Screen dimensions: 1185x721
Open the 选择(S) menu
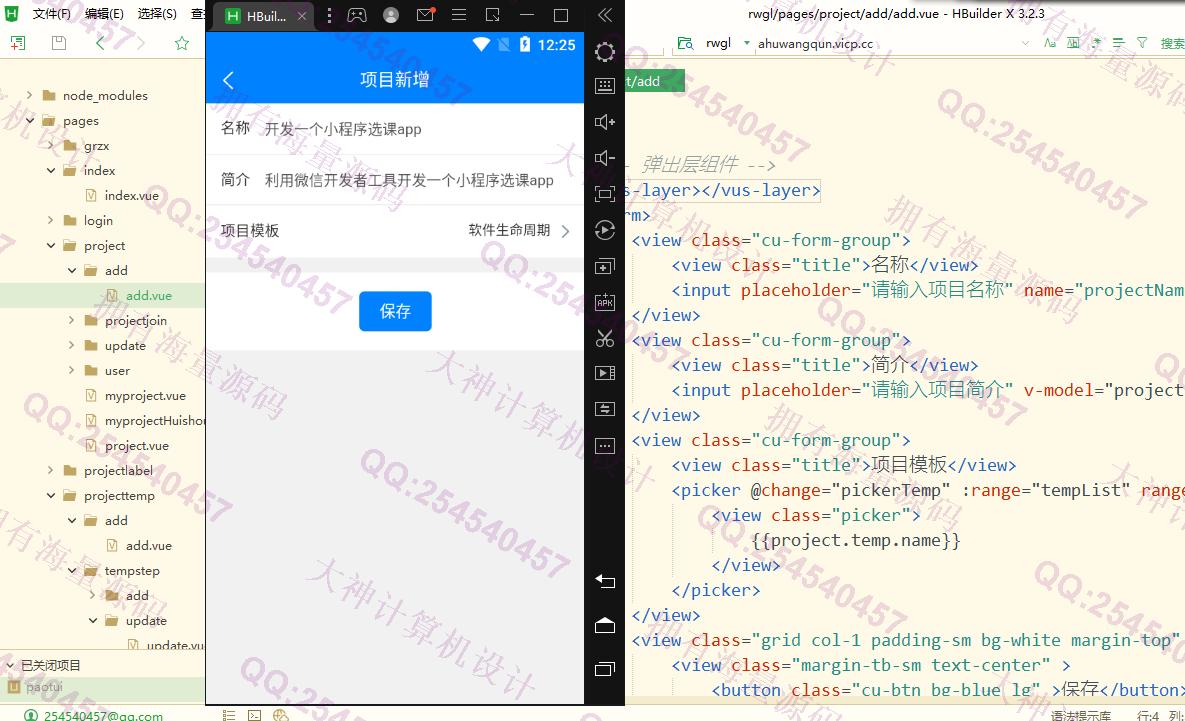[157, 14]
